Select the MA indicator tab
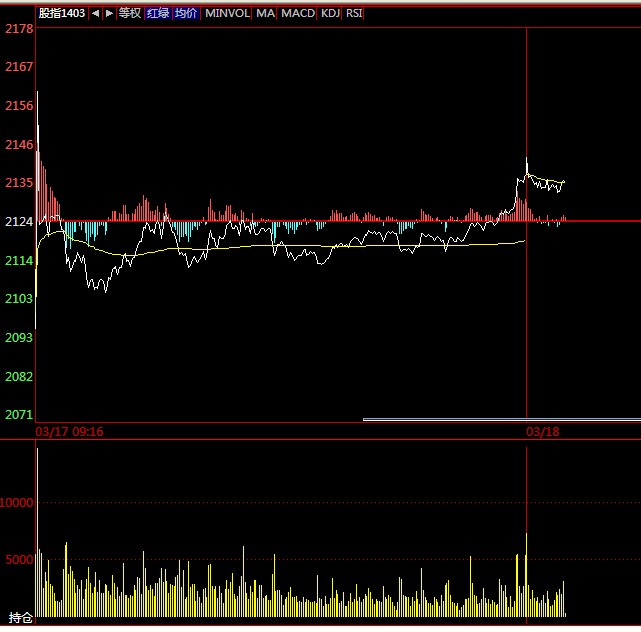Viewport: 641px width, 632px height. tap(264, 13)
